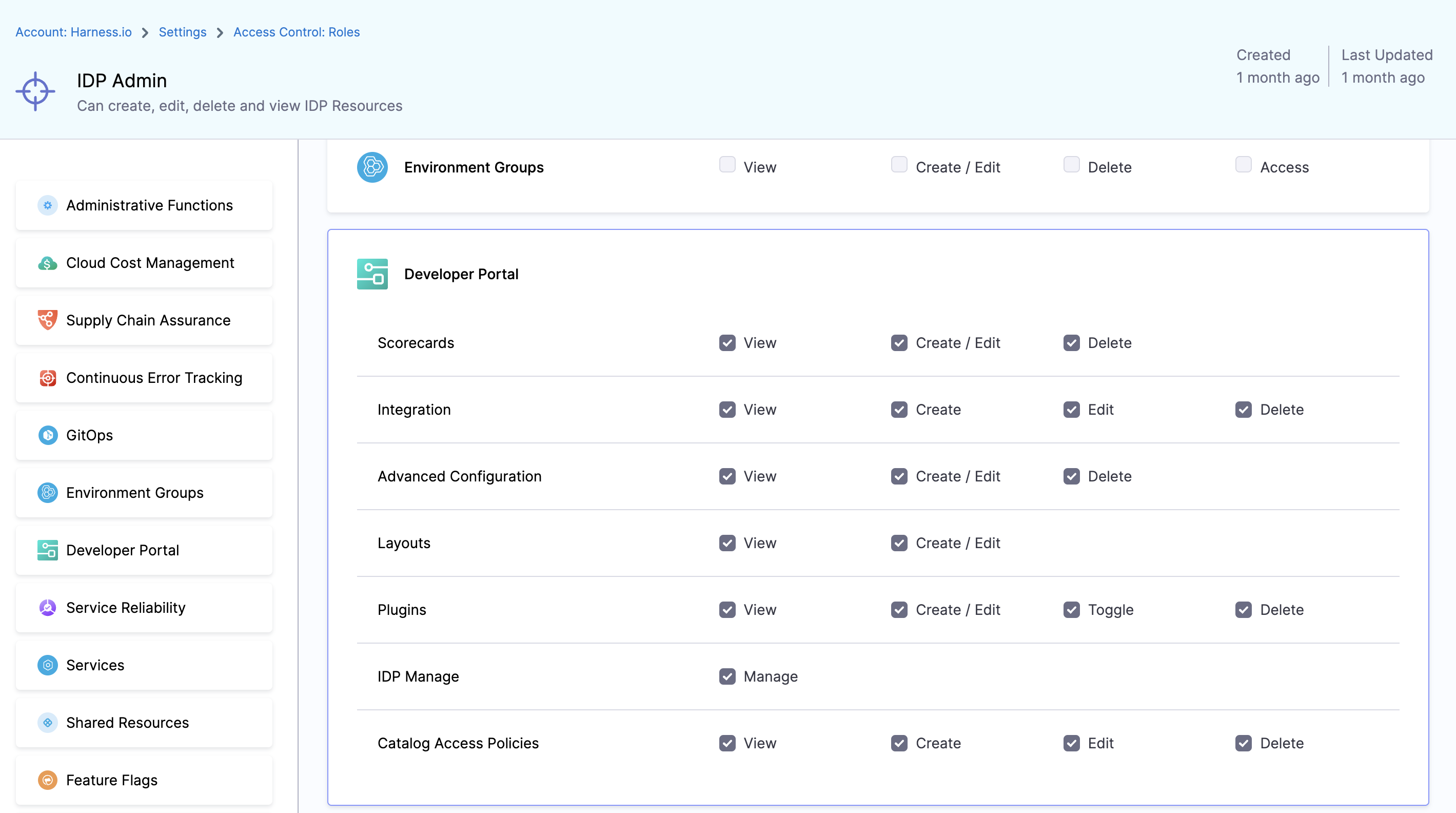Screen dimensions: 1456x813
Task: Toggle the Plugins Toggle checkbox
Action: pyautogui.click(x=1071, y=610)
